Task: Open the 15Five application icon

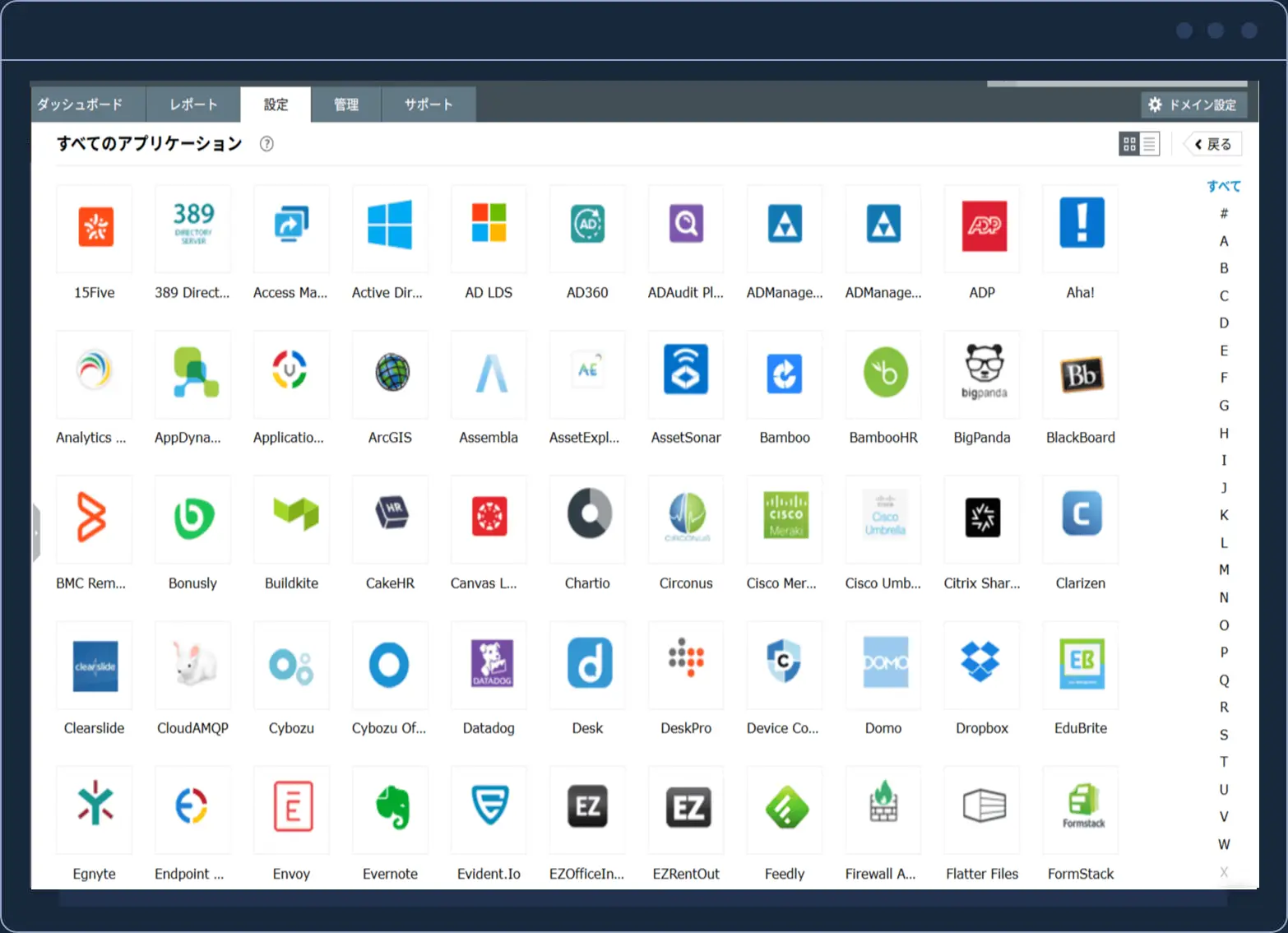Action: click(x=95, y=228)
